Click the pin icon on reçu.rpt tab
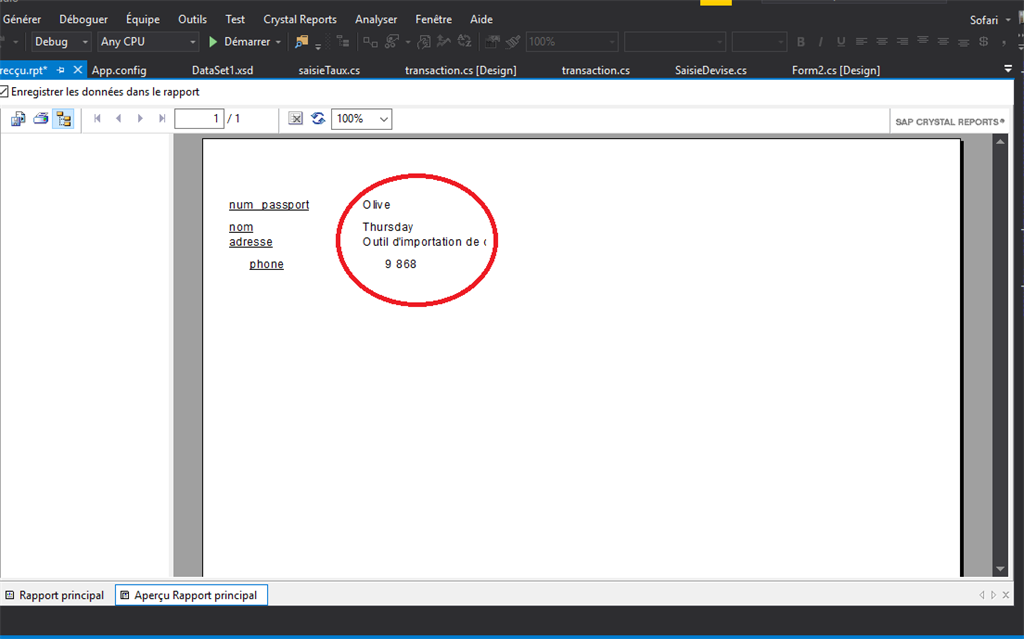 coord(61,70)
